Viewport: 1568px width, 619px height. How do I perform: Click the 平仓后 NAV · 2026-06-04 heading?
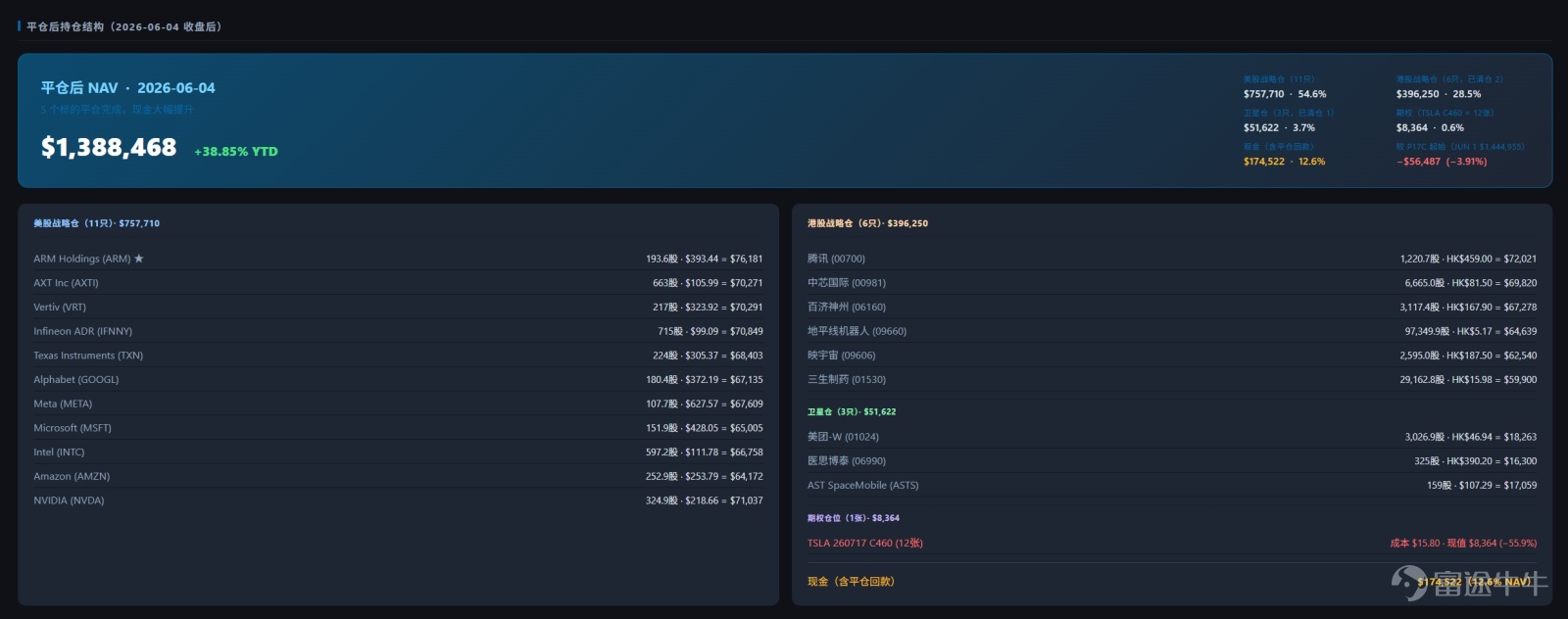point(128,88)
